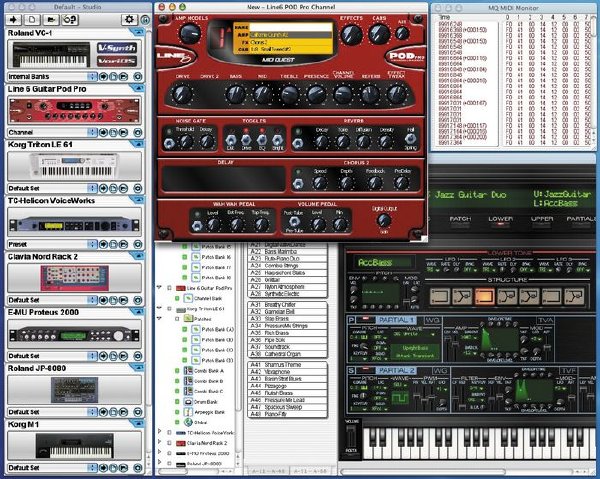Toggle Volume Pedal Post Tube/Pre Tube switch
Screen dimensions: 600x479
(x=294, y=222)
